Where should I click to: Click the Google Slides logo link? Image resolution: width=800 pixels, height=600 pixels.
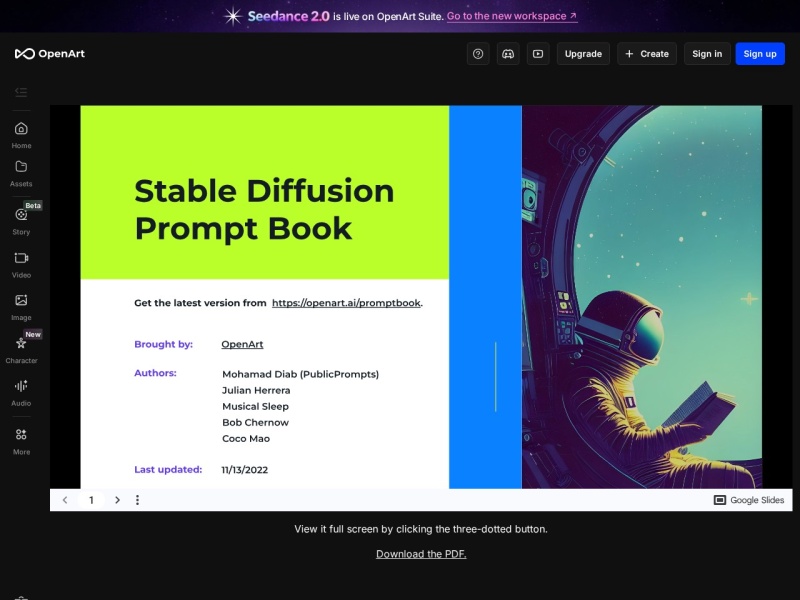tap(748, 500)
